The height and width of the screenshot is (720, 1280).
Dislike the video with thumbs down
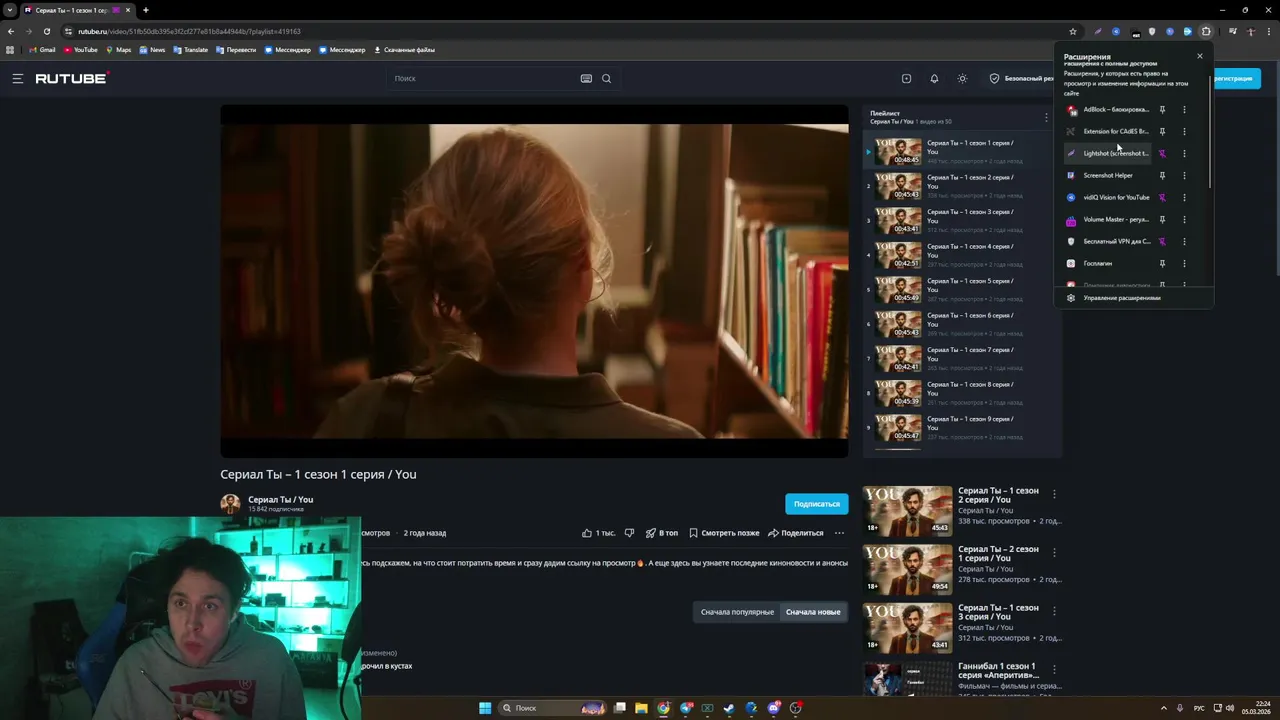[629, 533]
